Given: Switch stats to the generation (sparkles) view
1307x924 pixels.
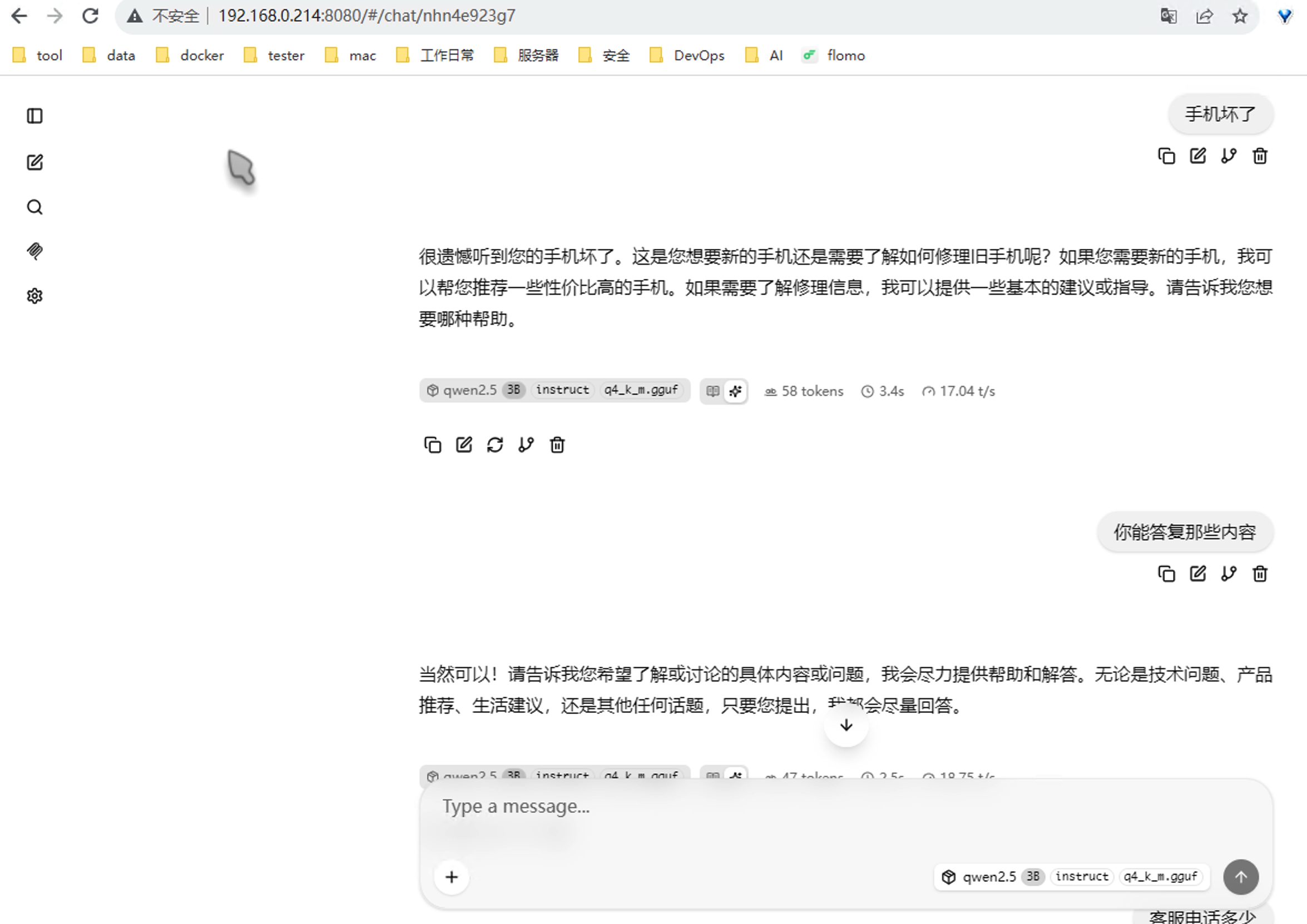Looking at the screenshot, I should coord(735,391).
